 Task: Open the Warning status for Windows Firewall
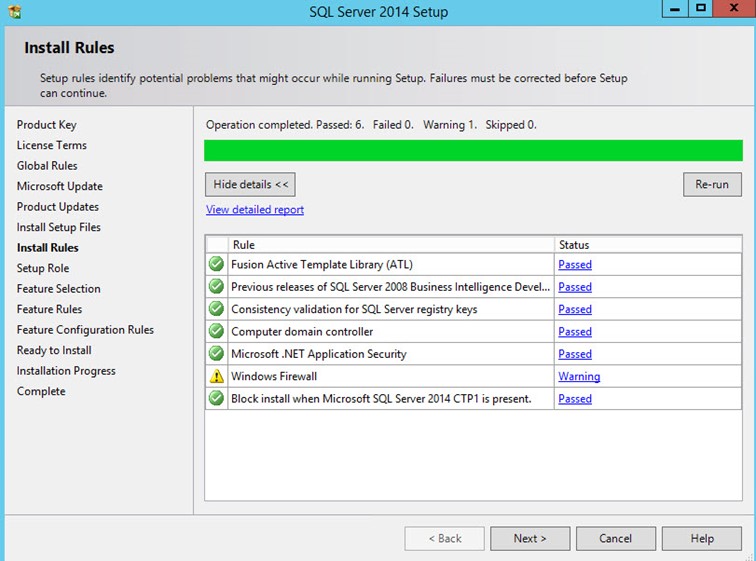click(x=579, y=377)
